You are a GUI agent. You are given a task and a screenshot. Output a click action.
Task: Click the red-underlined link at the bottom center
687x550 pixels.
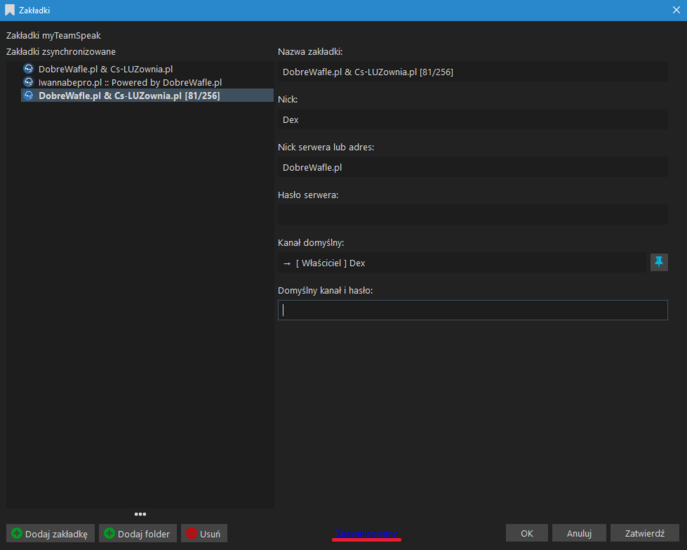[367, 534]
